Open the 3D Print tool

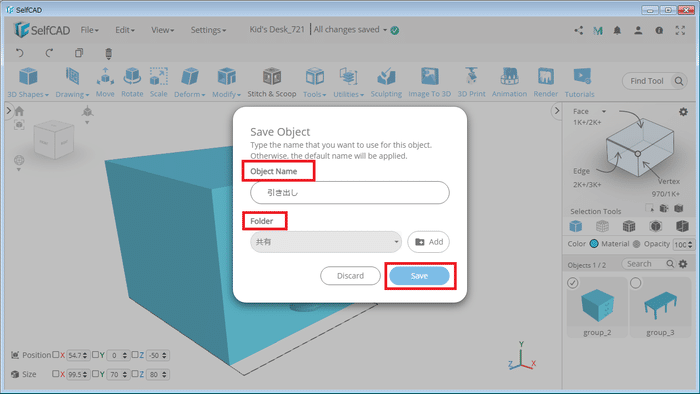click(x=471, y=83)
